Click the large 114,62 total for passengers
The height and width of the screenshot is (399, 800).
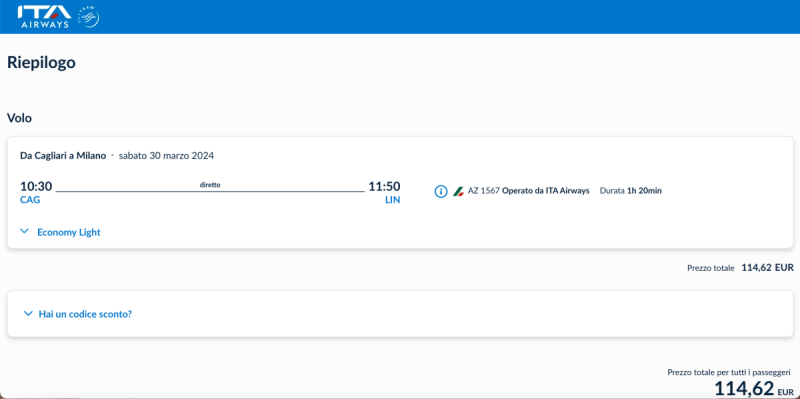(x=754, y=389)
